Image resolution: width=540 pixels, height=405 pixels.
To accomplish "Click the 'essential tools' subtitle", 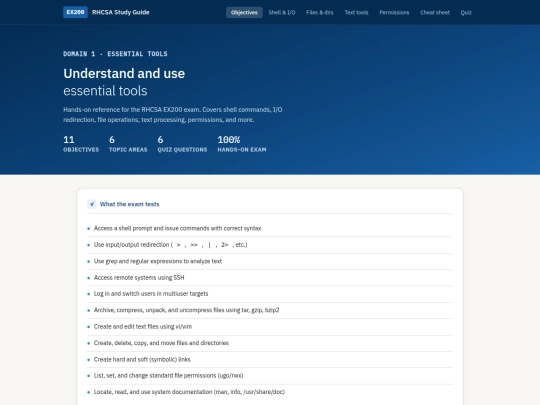I will point(105,91).
